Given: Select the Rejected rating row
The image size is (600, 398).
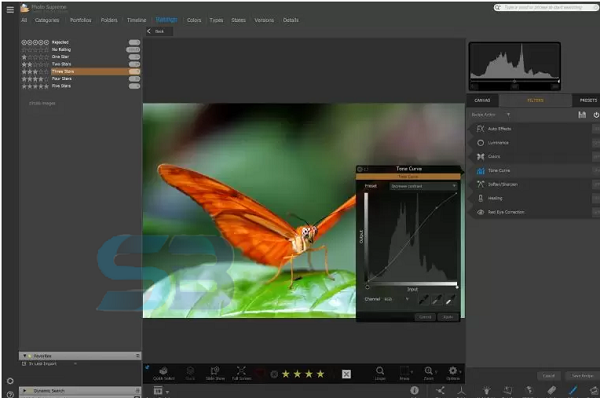Looking at the screenshot, I should 80,42.
